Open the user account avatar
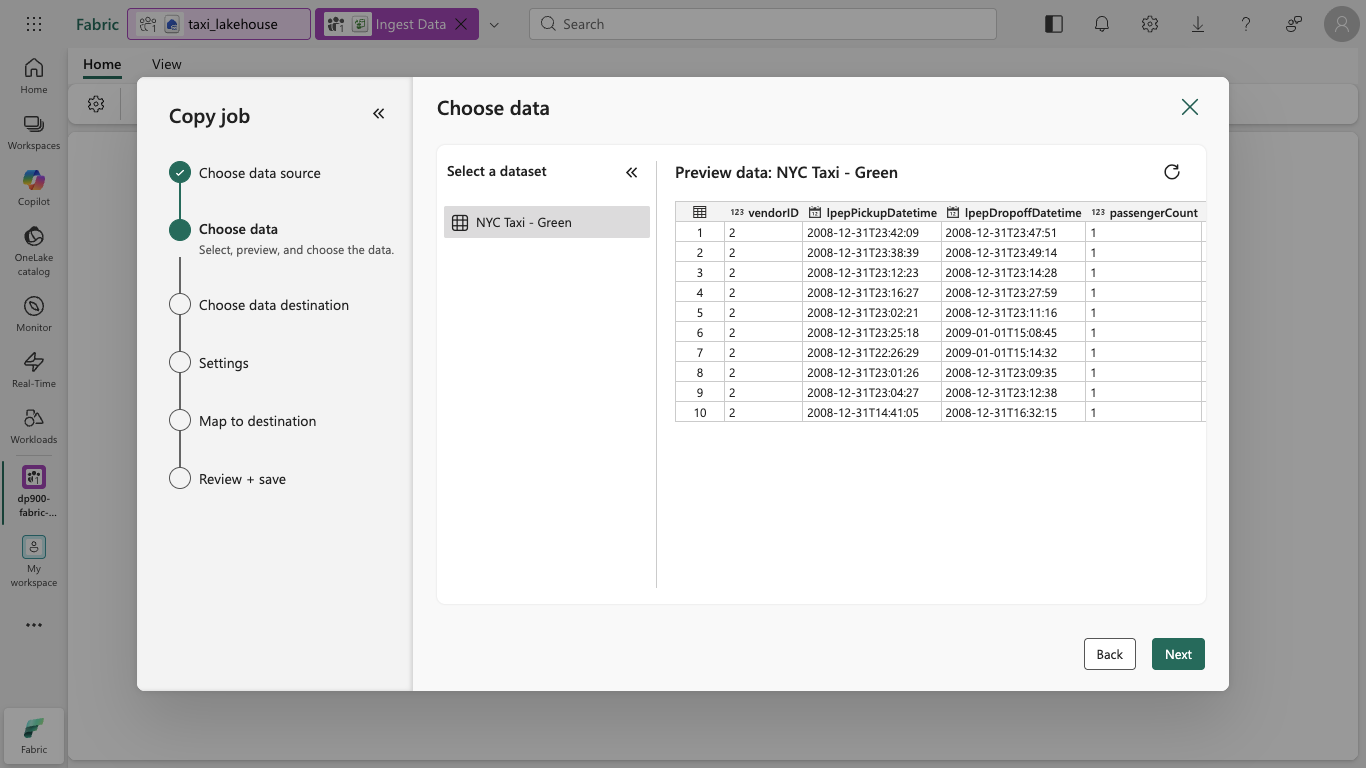This screenshot has width=1366, height=768. (1342, 24)
